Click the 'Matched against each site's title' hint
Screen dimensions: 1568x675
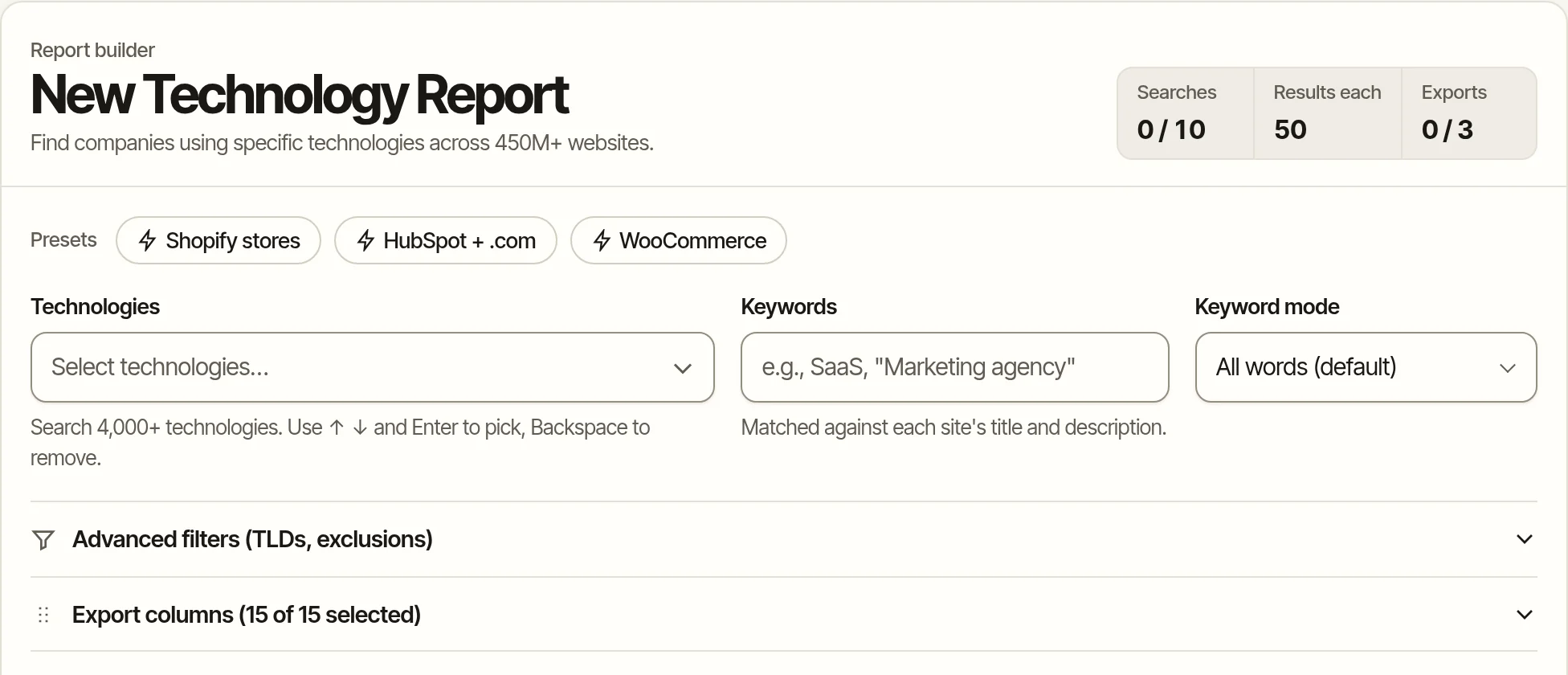point(953,427)
